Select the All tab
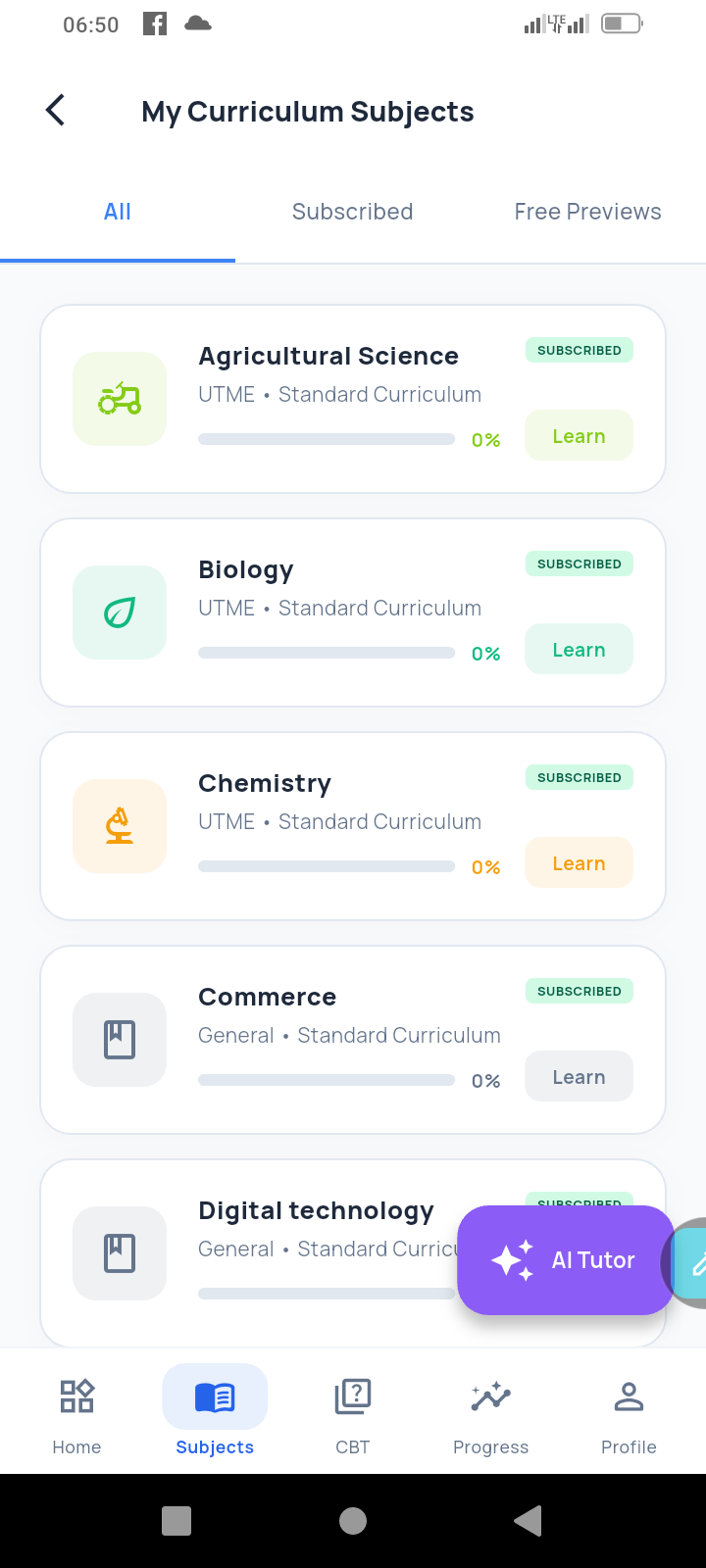This screenshot has height=1568, width=706. pyautogui.click(x=118, y=212)
